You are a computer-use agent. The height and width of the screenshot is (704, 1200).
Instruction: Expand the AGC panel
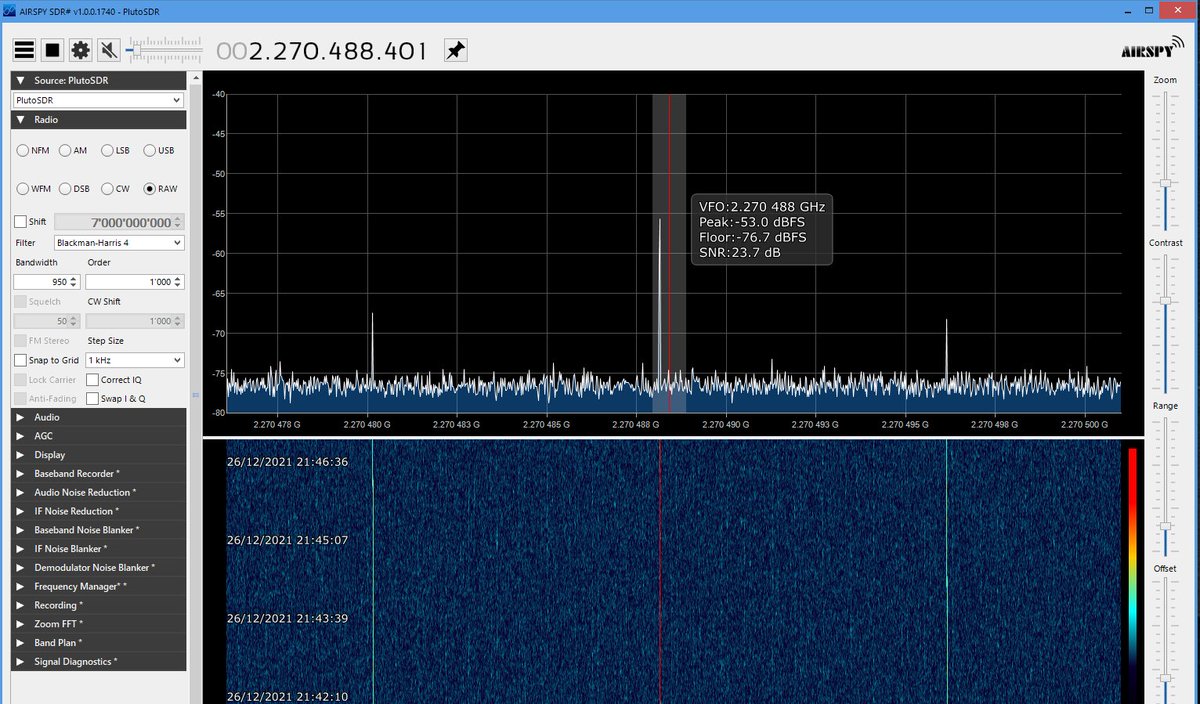(x=98, y=436)
